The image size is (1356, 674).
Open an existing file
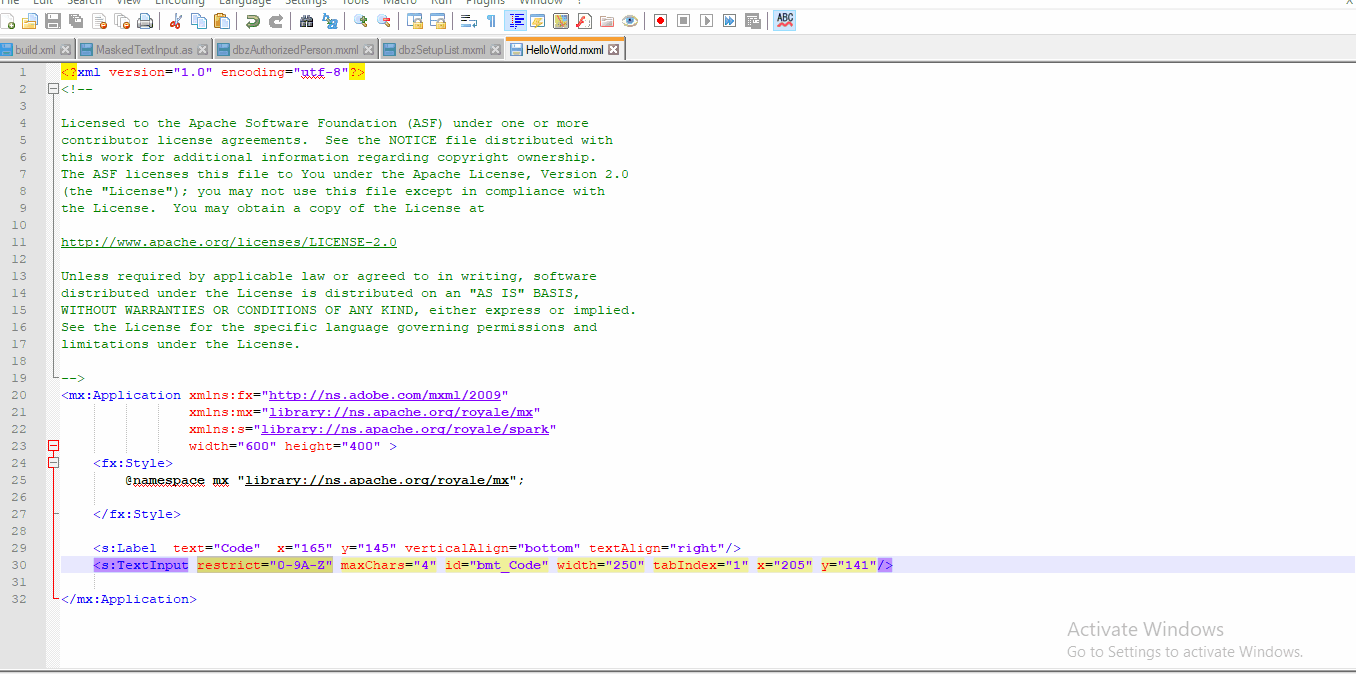tap(29, 20)
